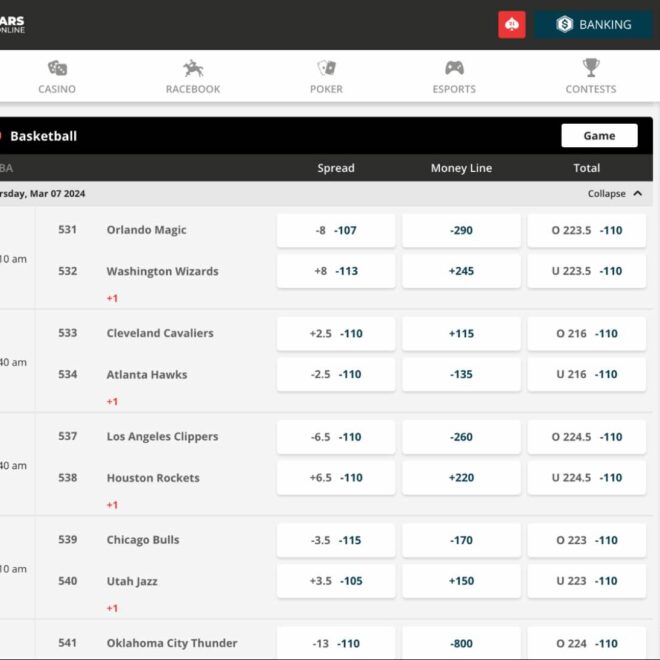Select Over 223 -110 total
The height and width of the screenshot is (660, 660).
(587, 540)
